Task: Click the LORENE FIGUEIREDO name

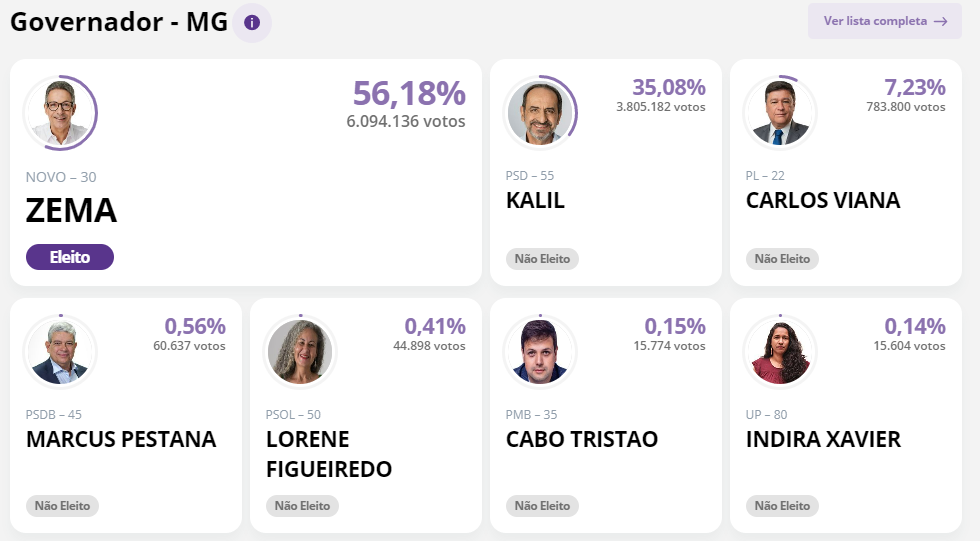Action: coord(329,454)
